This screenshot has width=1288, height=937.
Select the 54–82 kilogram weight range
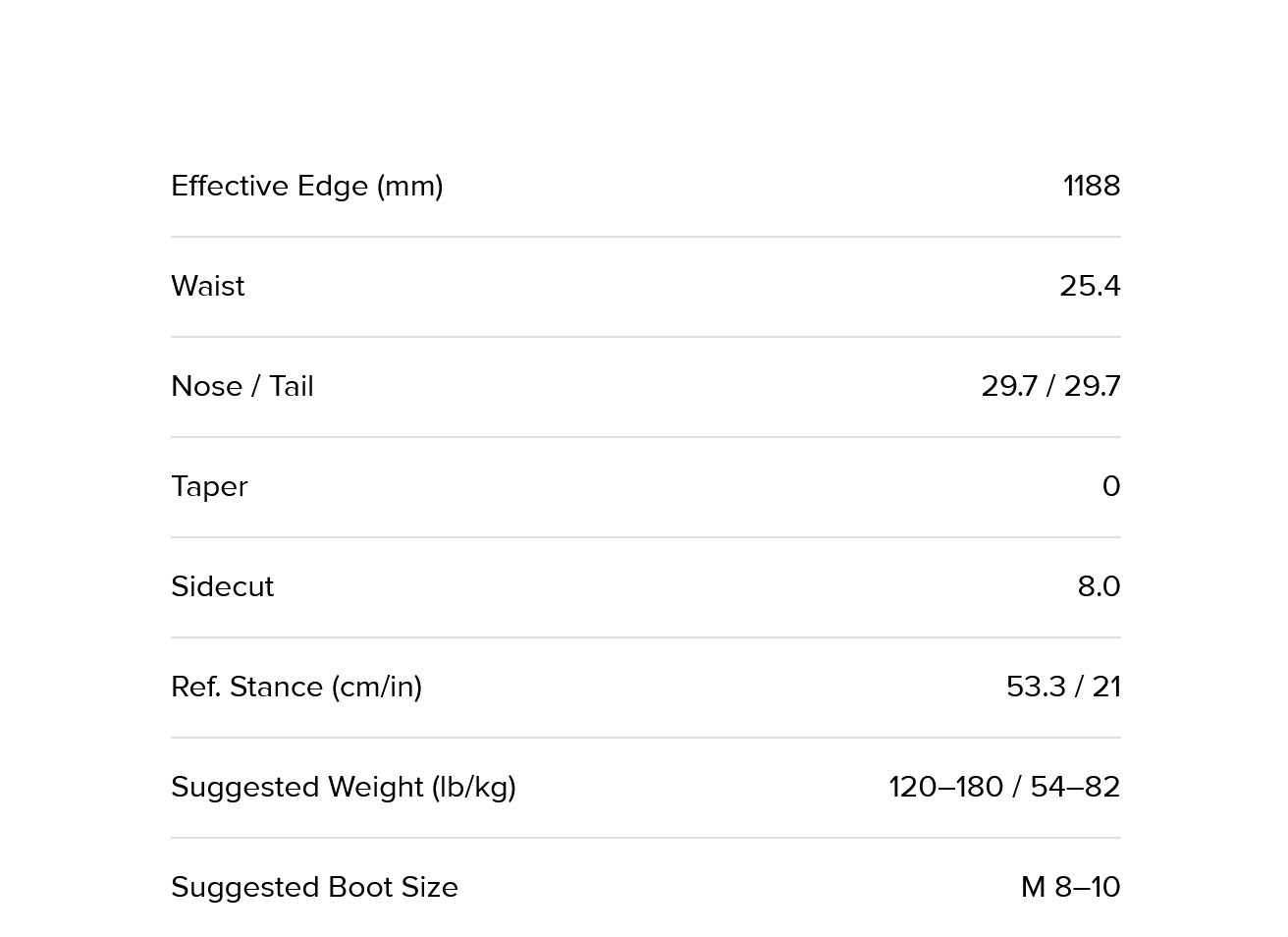[1075, 787]
